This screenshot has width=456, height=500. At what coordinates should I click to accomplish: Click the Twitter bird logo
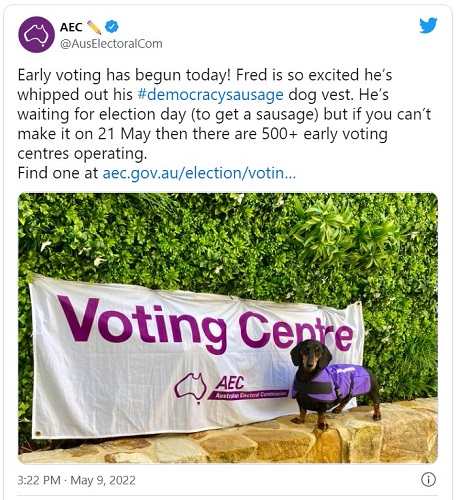pyautogui.click(x=428, y=25)
